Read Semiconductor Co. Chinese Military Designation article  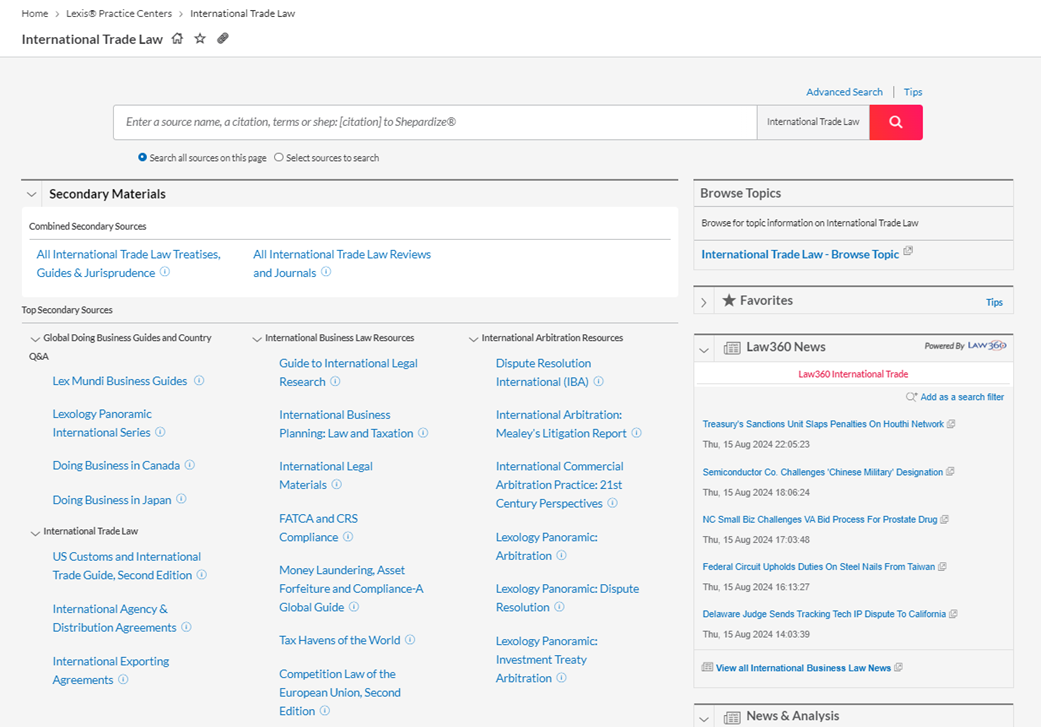[823, 472]
